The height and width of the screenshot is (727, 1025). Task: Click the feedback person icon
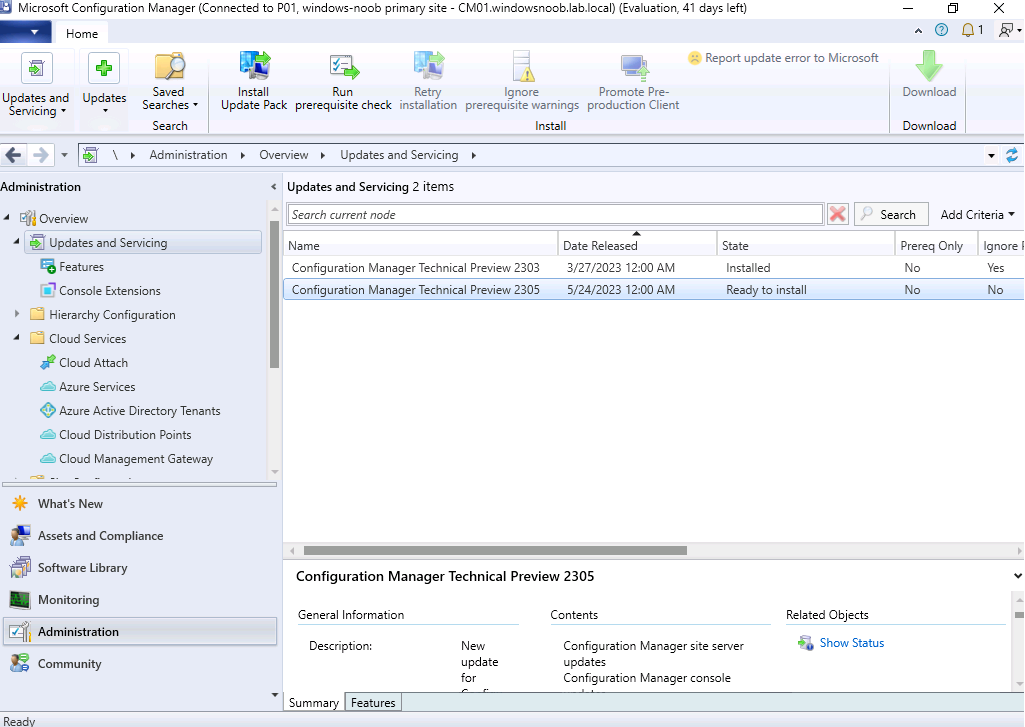point(1006,30)
